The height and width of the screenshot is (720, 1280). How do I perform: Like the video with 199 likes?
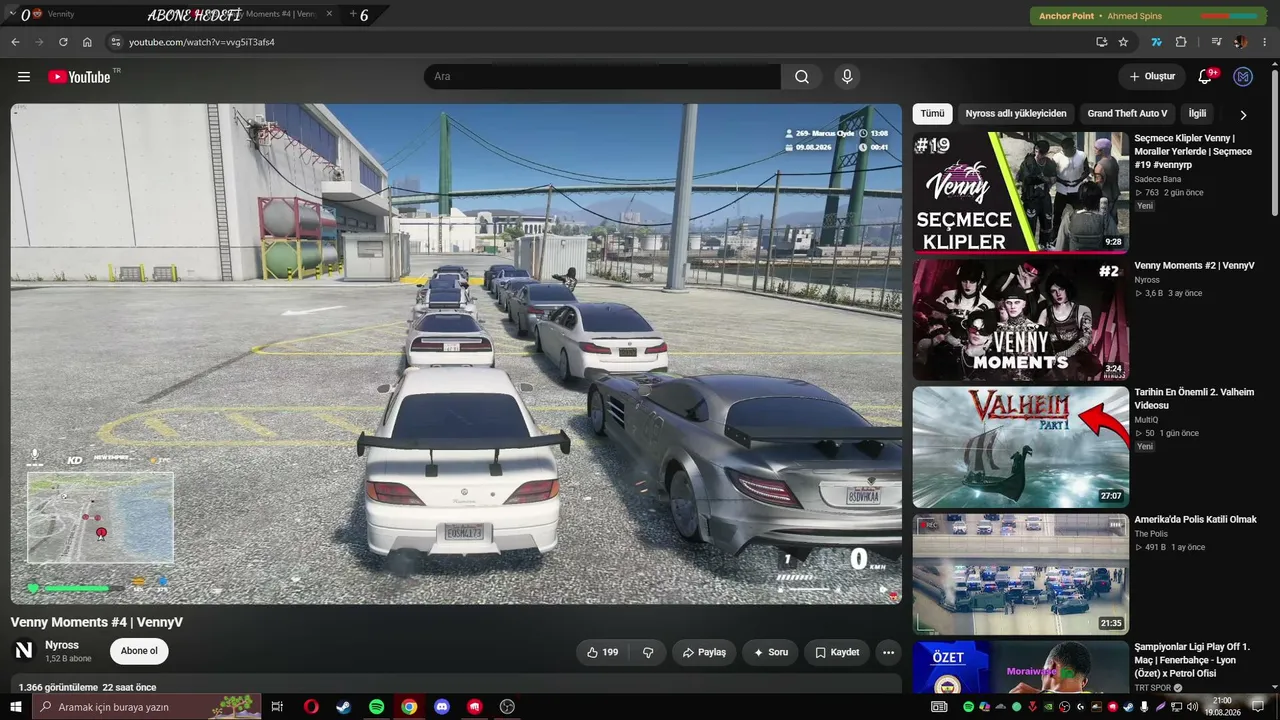tap(602, 652)
